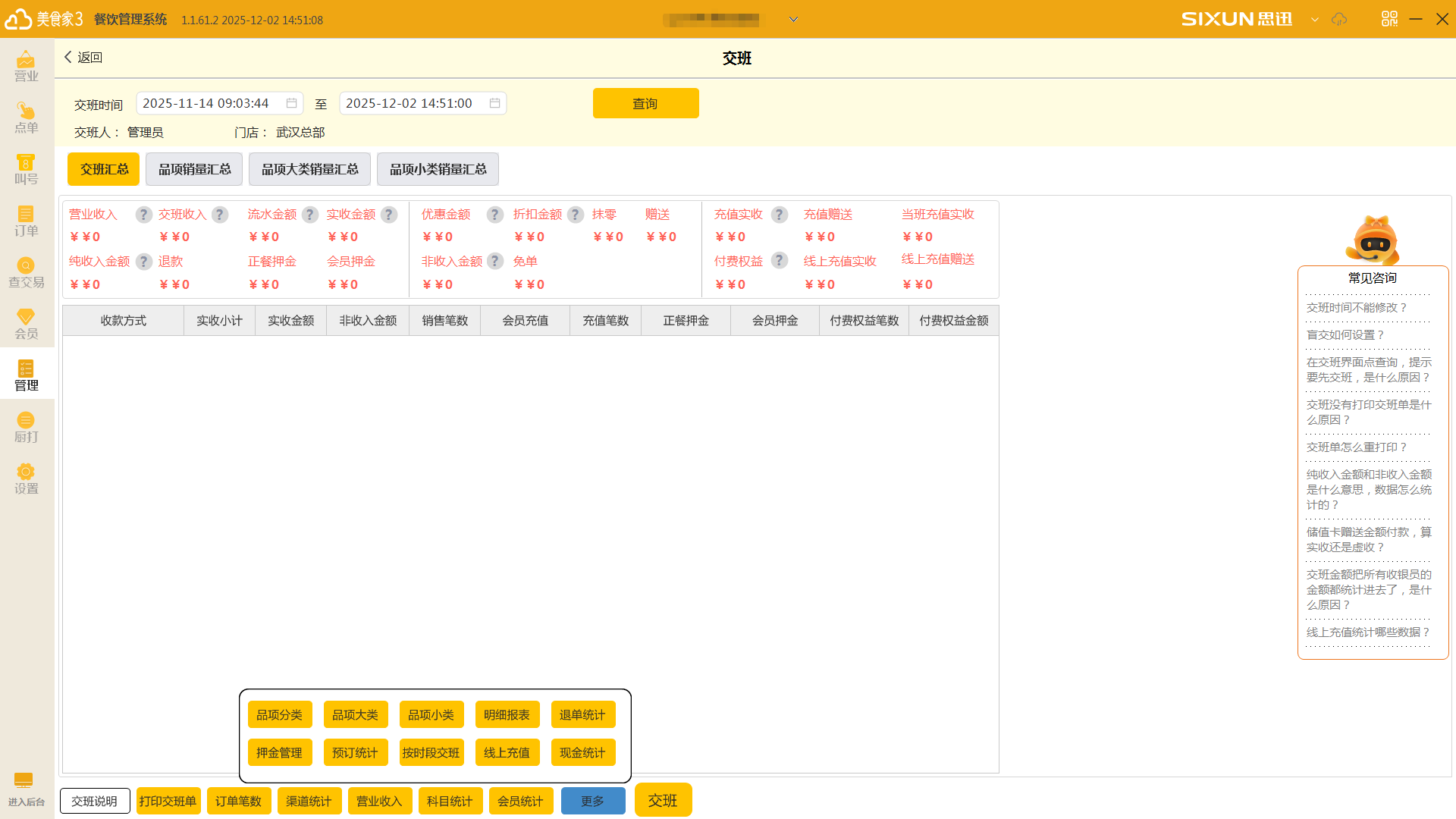Expand the store name dropdown arrow

coord(793,20)
